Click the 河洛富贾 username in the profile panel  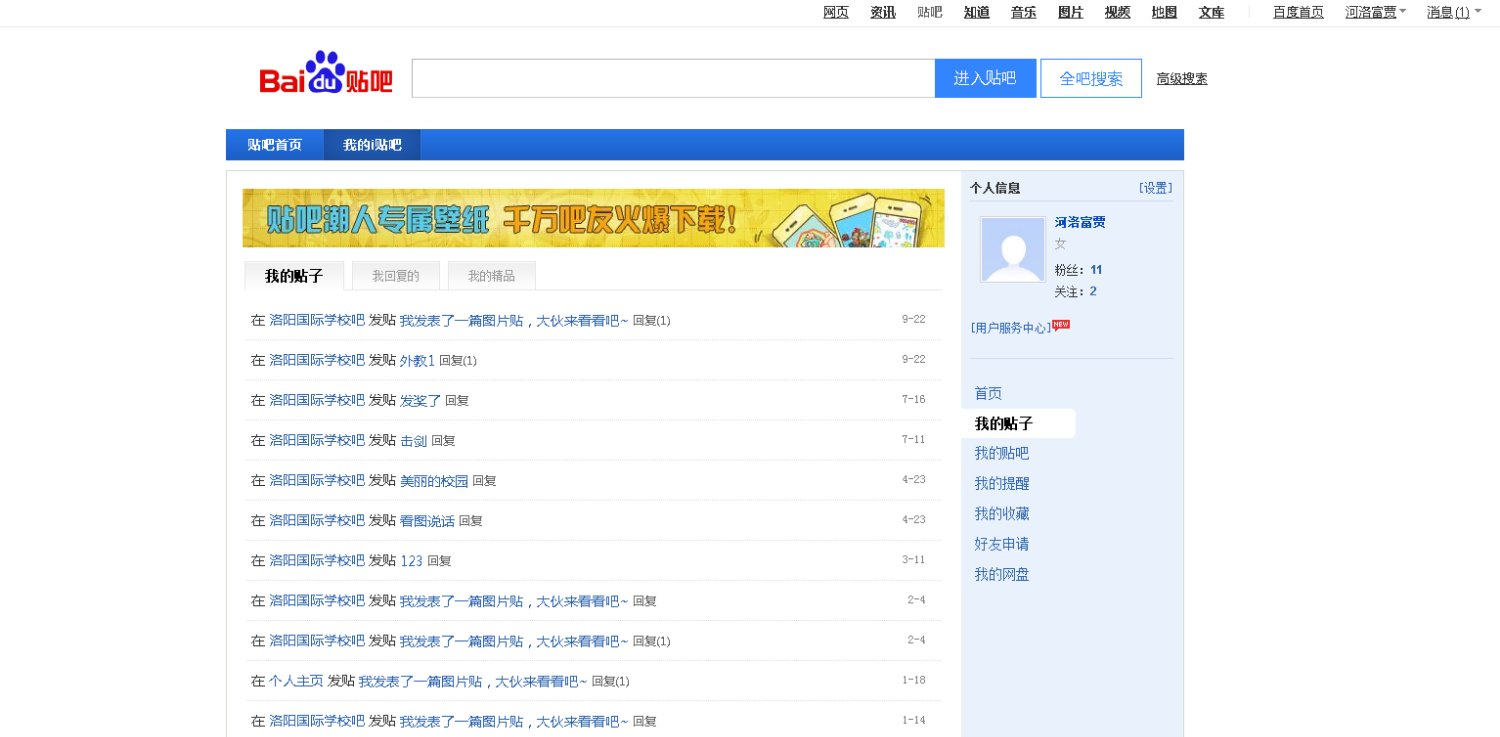point(1080,222)
